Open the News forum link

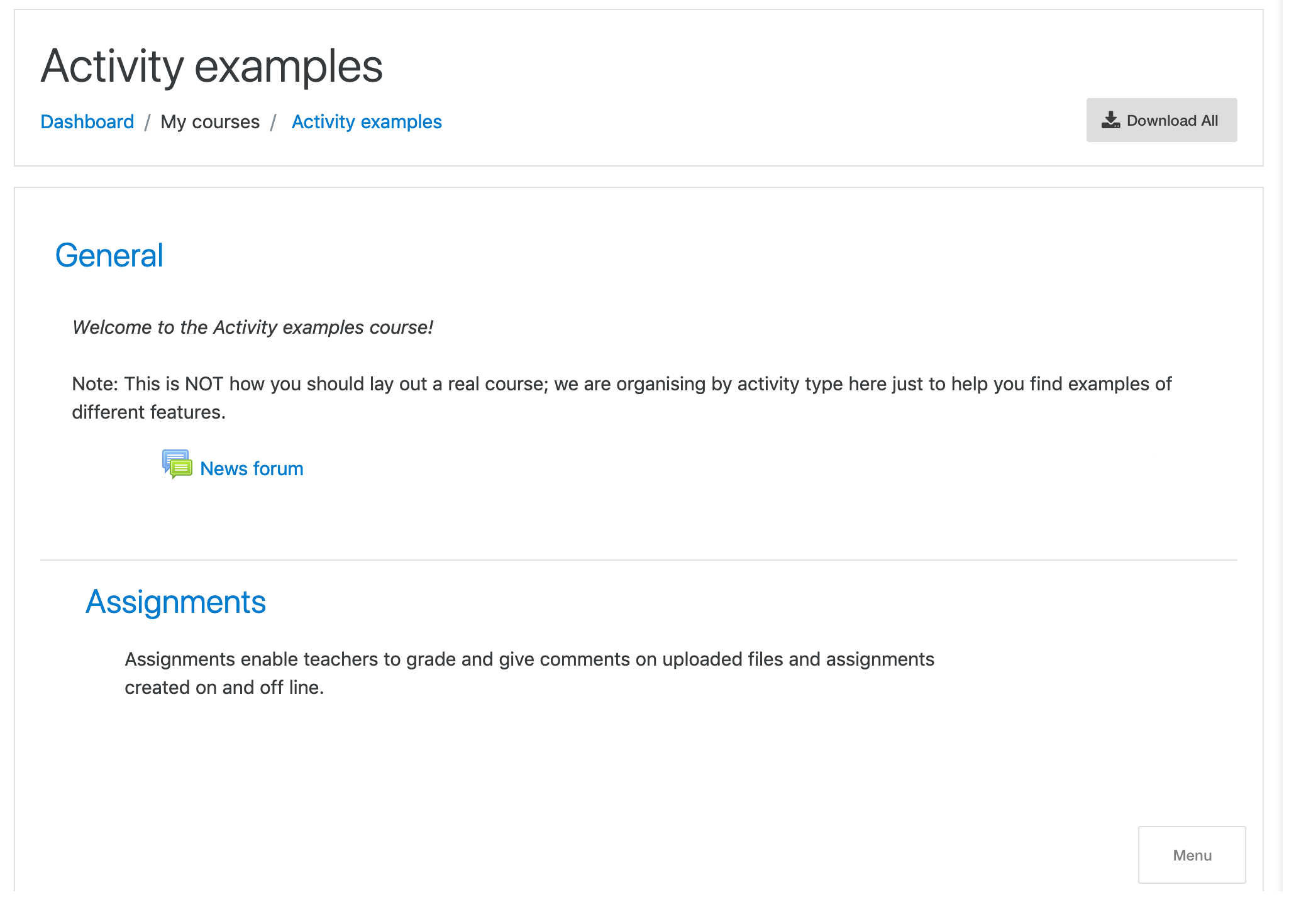pos(252,469)
